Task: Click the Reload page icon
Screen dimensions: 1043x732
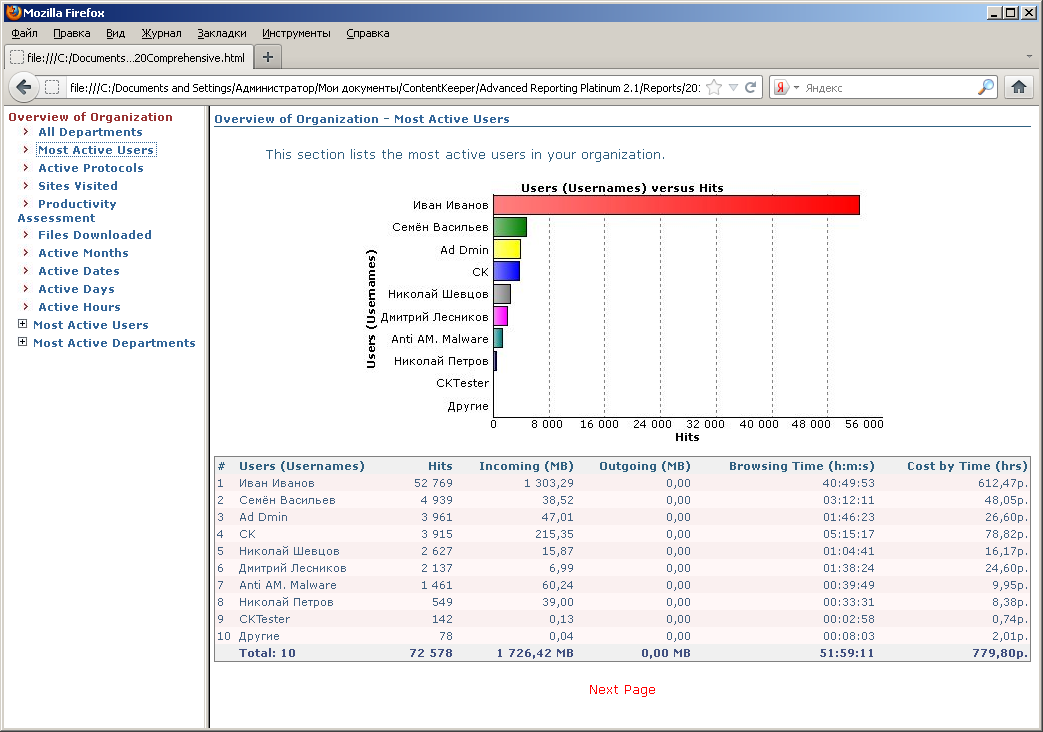Action: click(x=751, y=88)
